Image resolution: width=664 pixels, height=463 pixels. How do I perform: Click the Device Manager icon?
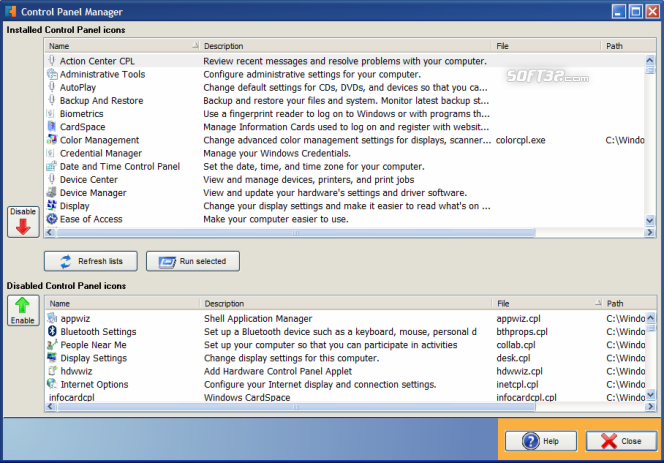click(52, 192)
